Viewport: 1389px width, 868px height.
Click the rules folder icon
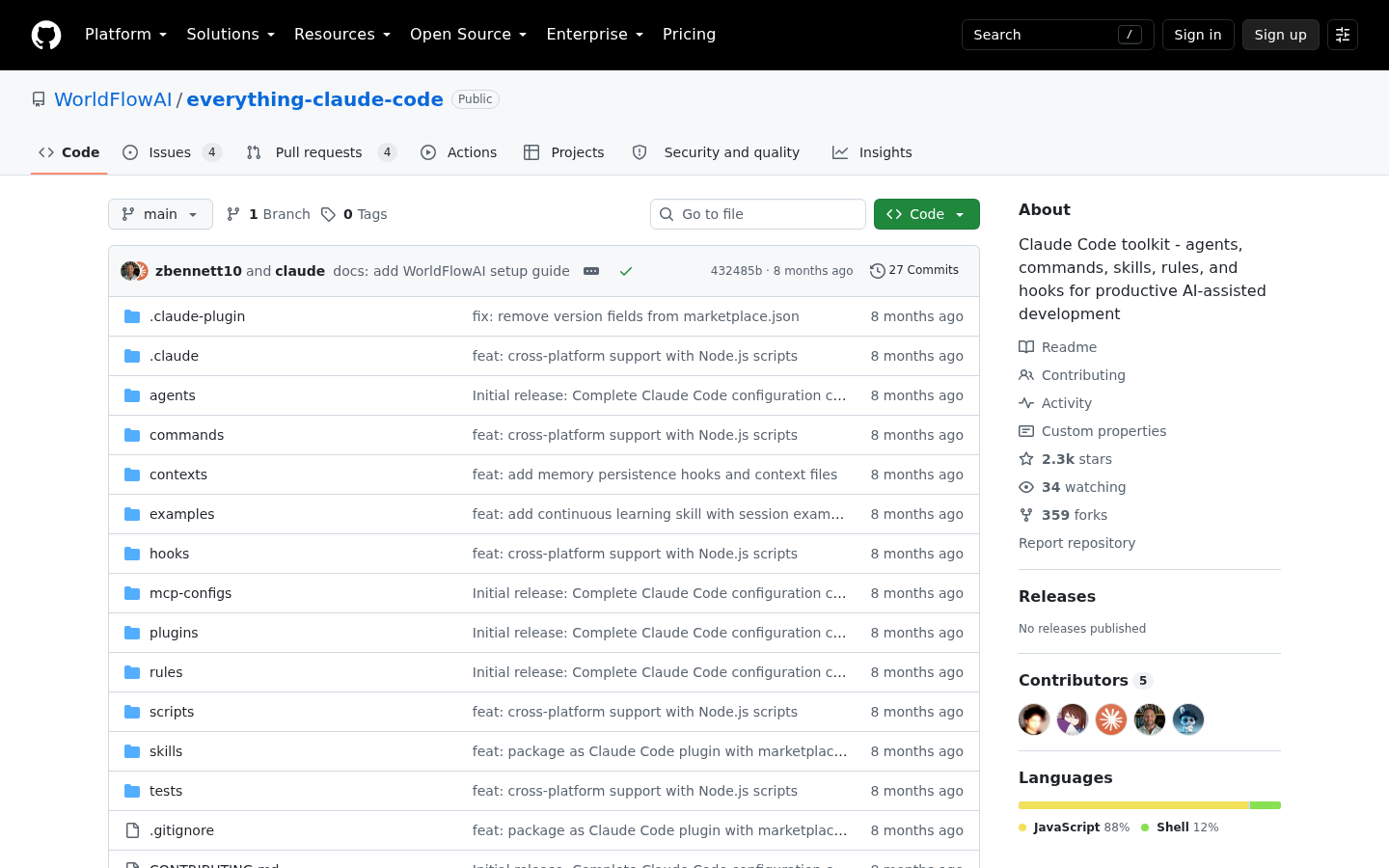(132, 672)
